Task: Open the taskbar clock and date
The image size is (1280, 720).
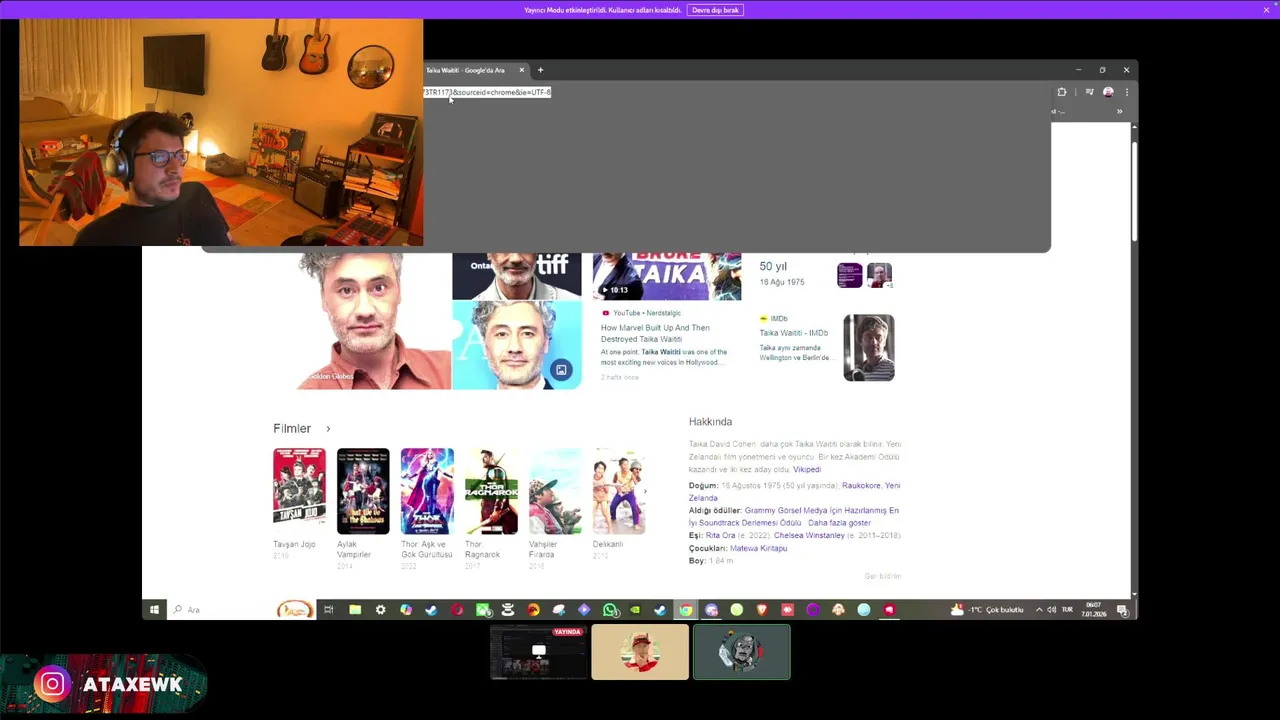Action: 1094,610
